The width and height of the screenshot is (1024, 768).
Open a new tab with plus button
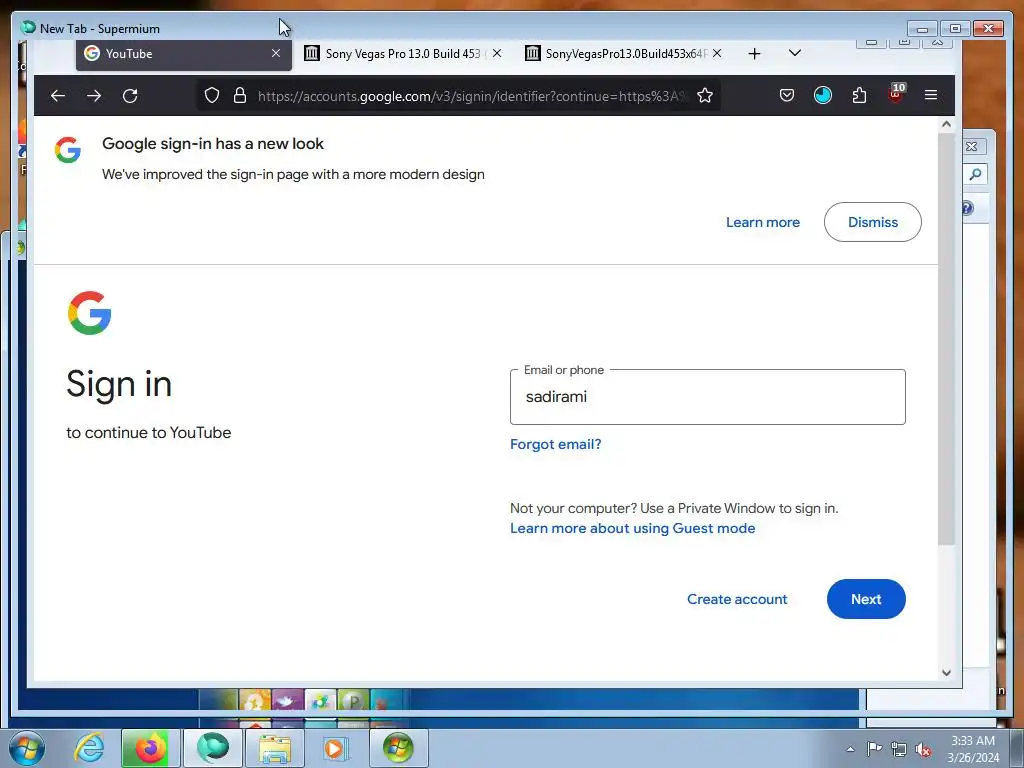(754, 54)
